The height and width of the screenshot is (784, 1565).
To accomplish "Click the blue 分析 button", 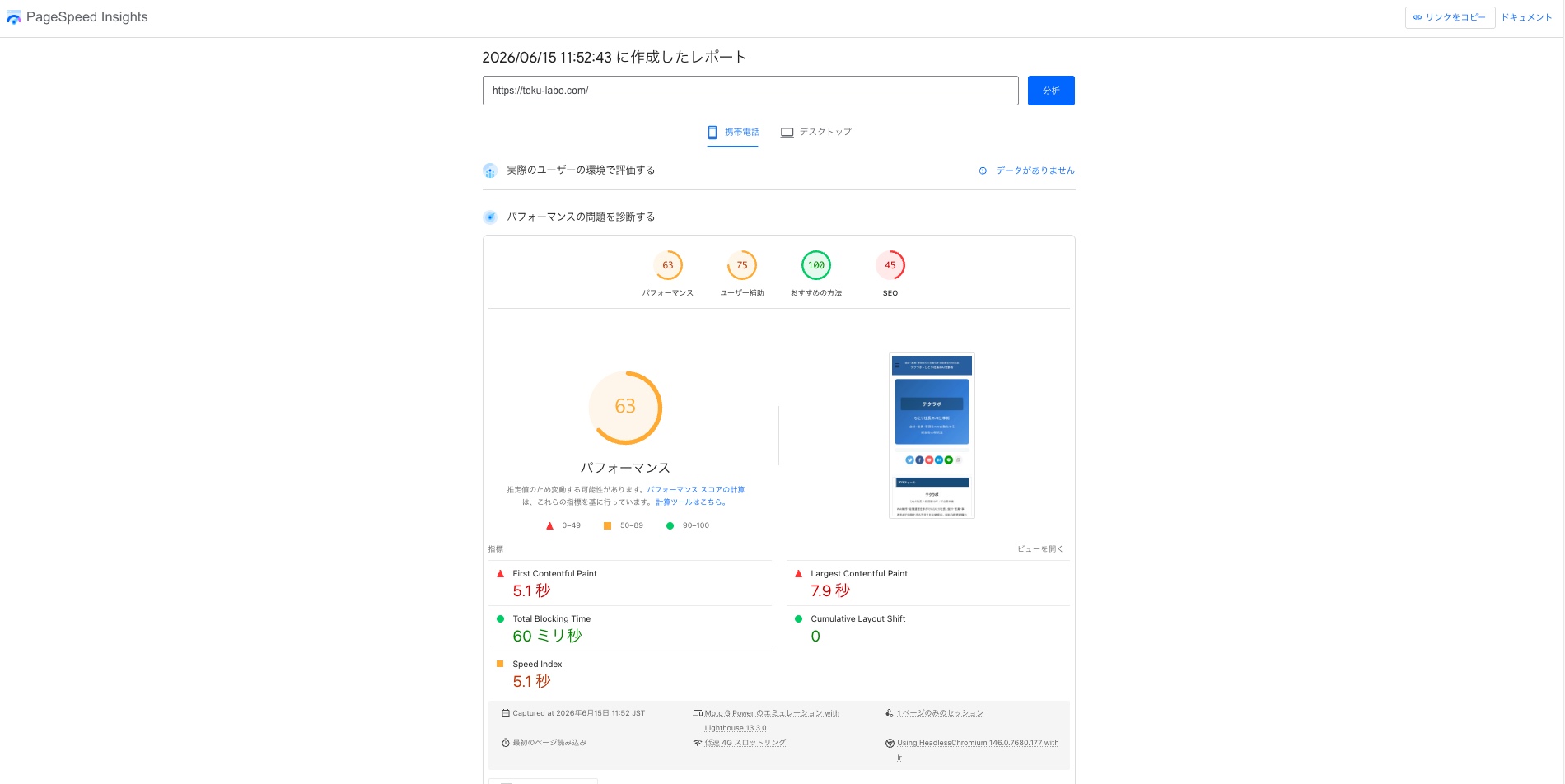I will (x=1051, y=91).
